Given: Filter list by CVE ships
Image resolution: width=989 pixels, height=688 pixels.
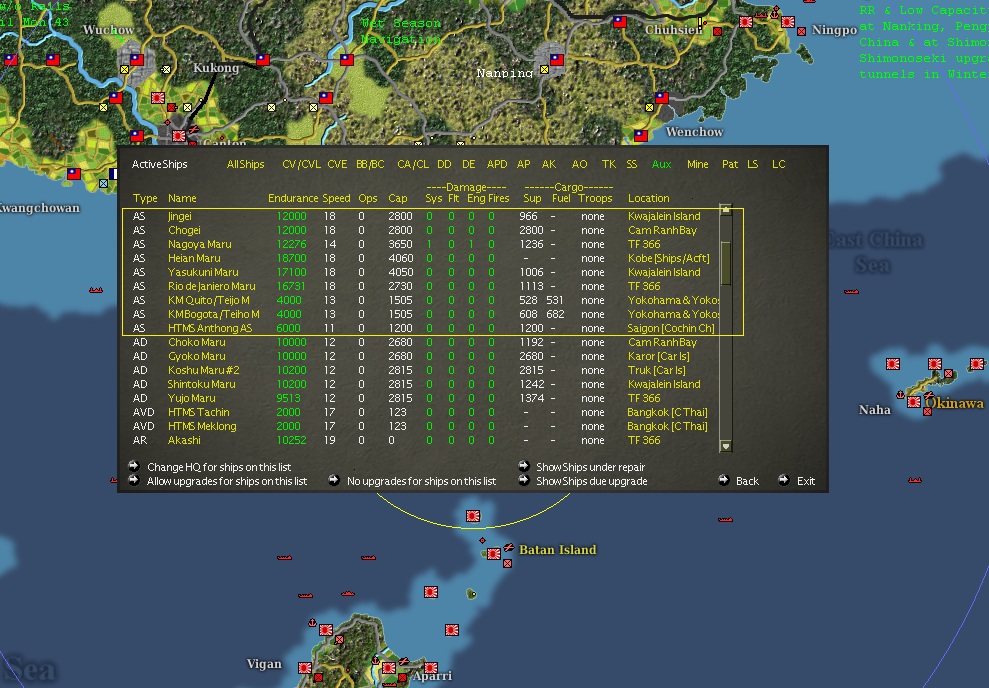Looking at the screenshot, I should tap(337, 164).
